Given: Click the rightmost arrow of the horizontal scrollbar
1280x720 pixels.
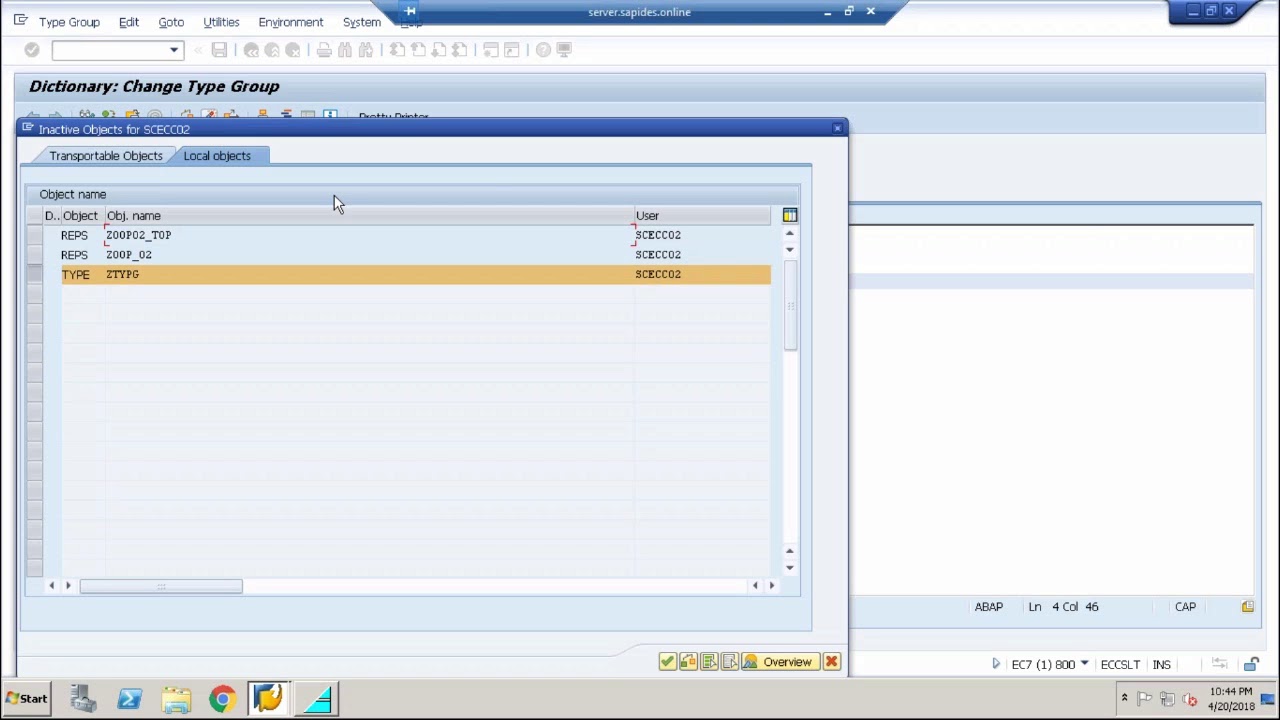Looking at the screenshot, I should [771, 586].
